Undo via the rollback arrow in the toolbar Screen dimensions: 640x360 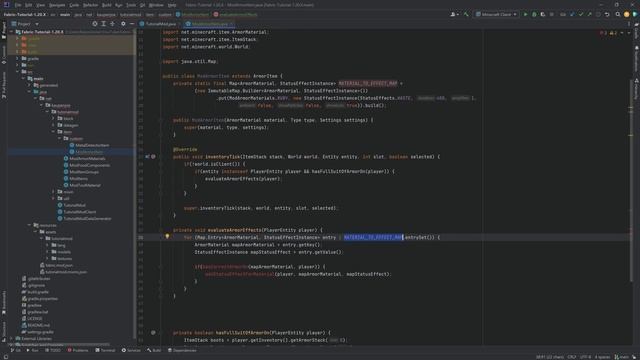[607, 14]
